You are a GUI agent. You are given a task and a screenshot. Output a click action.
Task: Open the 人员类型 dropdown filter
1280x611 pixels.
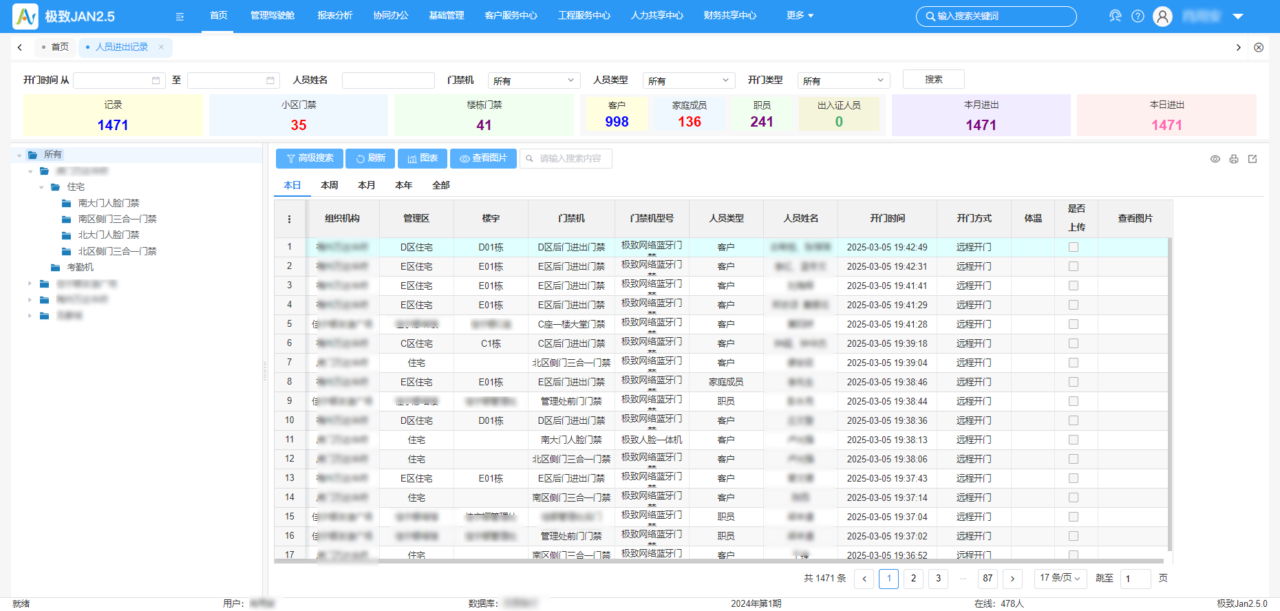[689, 80]
